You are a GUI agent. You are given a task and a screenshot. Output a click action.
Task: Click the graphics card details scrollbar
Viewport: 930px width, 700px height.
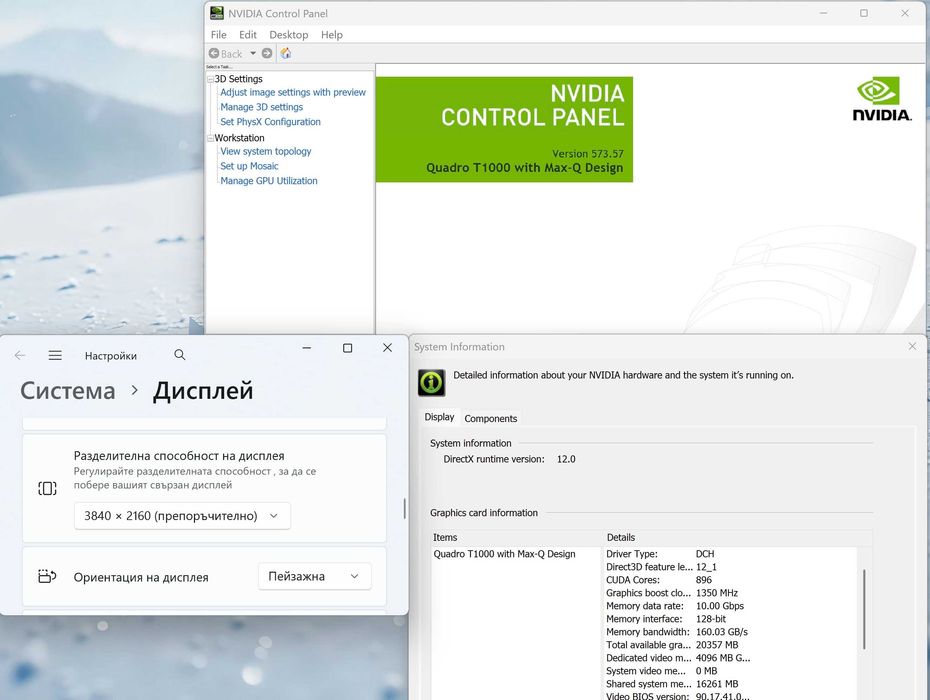point(864,609)
